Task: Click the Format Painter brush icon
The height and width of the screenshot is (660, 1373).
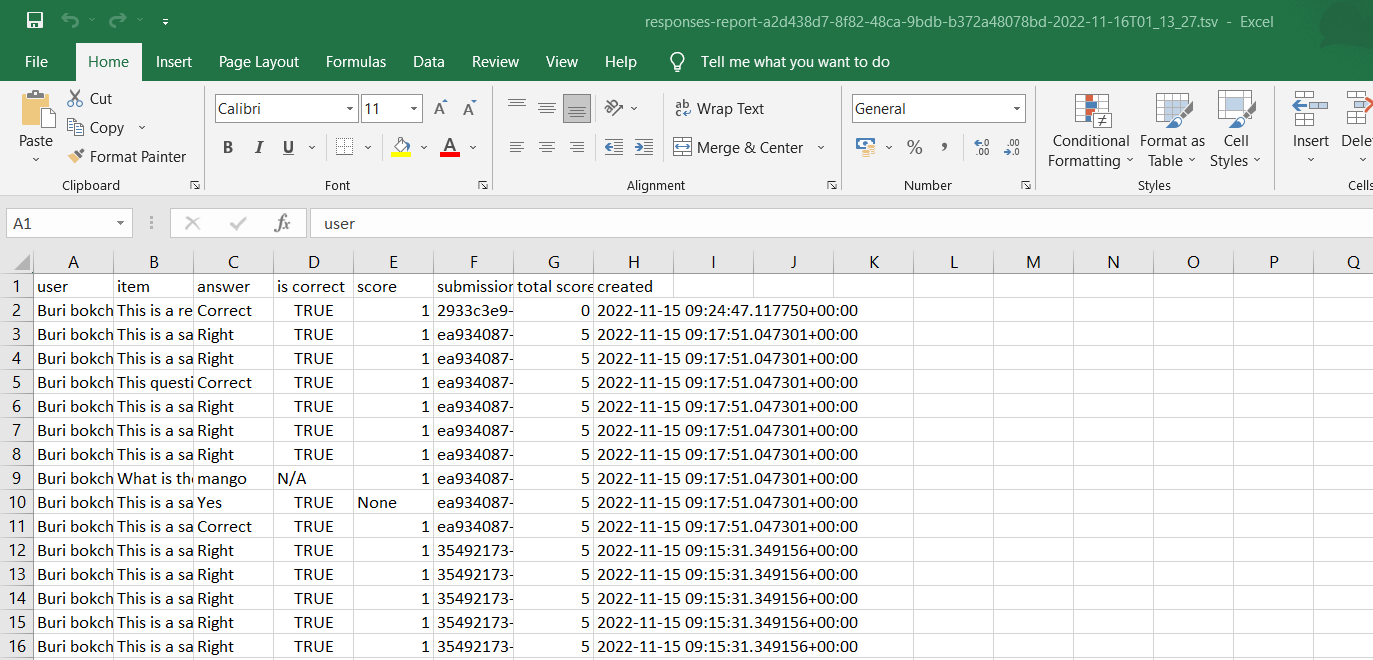Action: pos(76,157)
